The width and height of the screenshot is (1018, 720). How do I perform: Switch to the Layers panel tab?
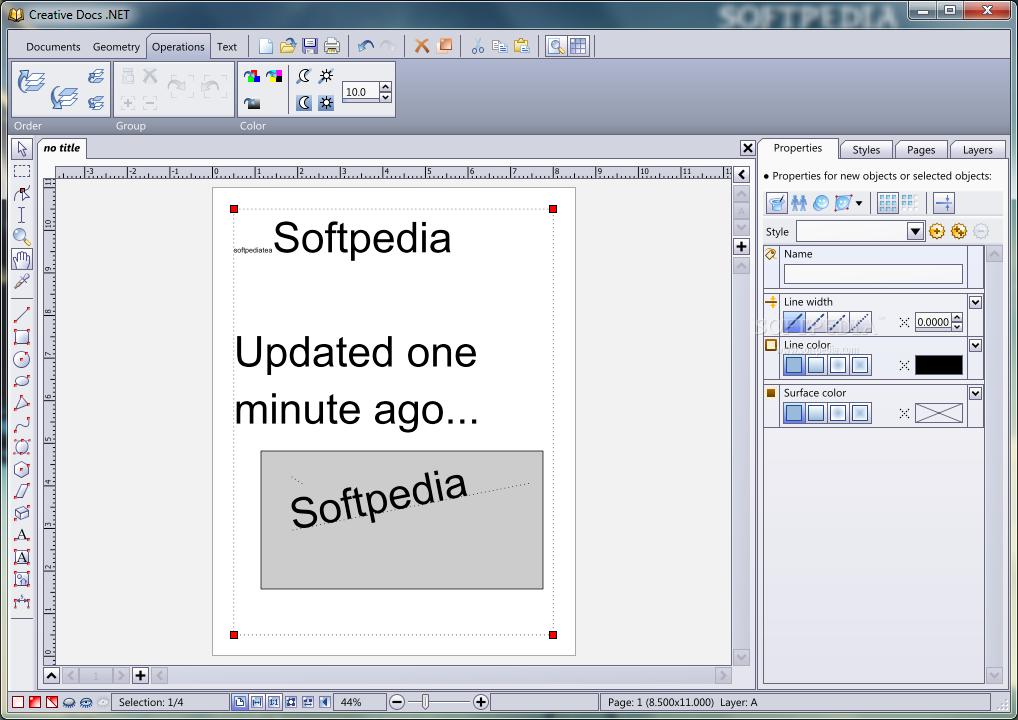977,150
